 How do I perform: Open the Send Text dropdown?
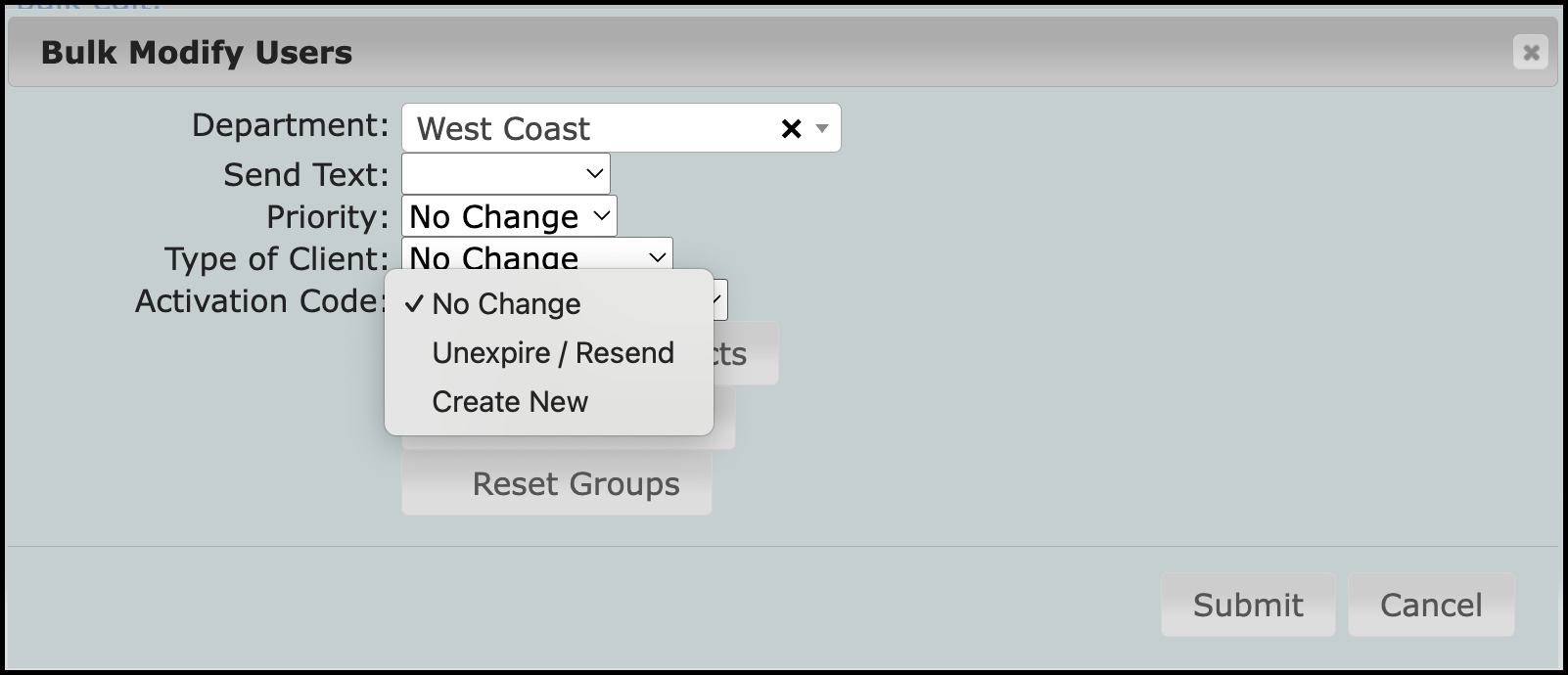pos(506,174)
